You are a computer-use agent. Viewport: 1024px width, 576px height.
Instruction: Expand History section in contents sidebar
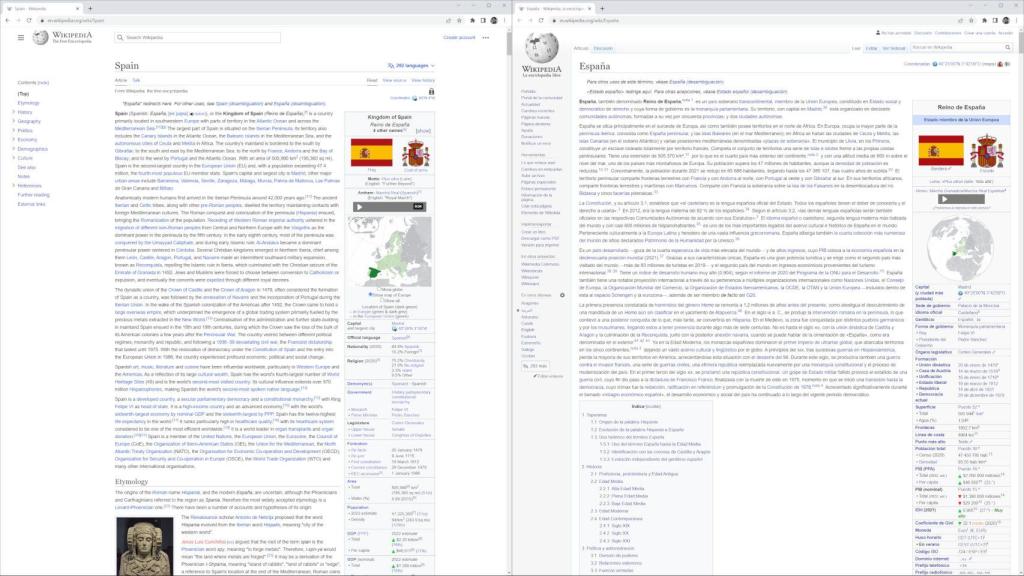pos(14,112)
